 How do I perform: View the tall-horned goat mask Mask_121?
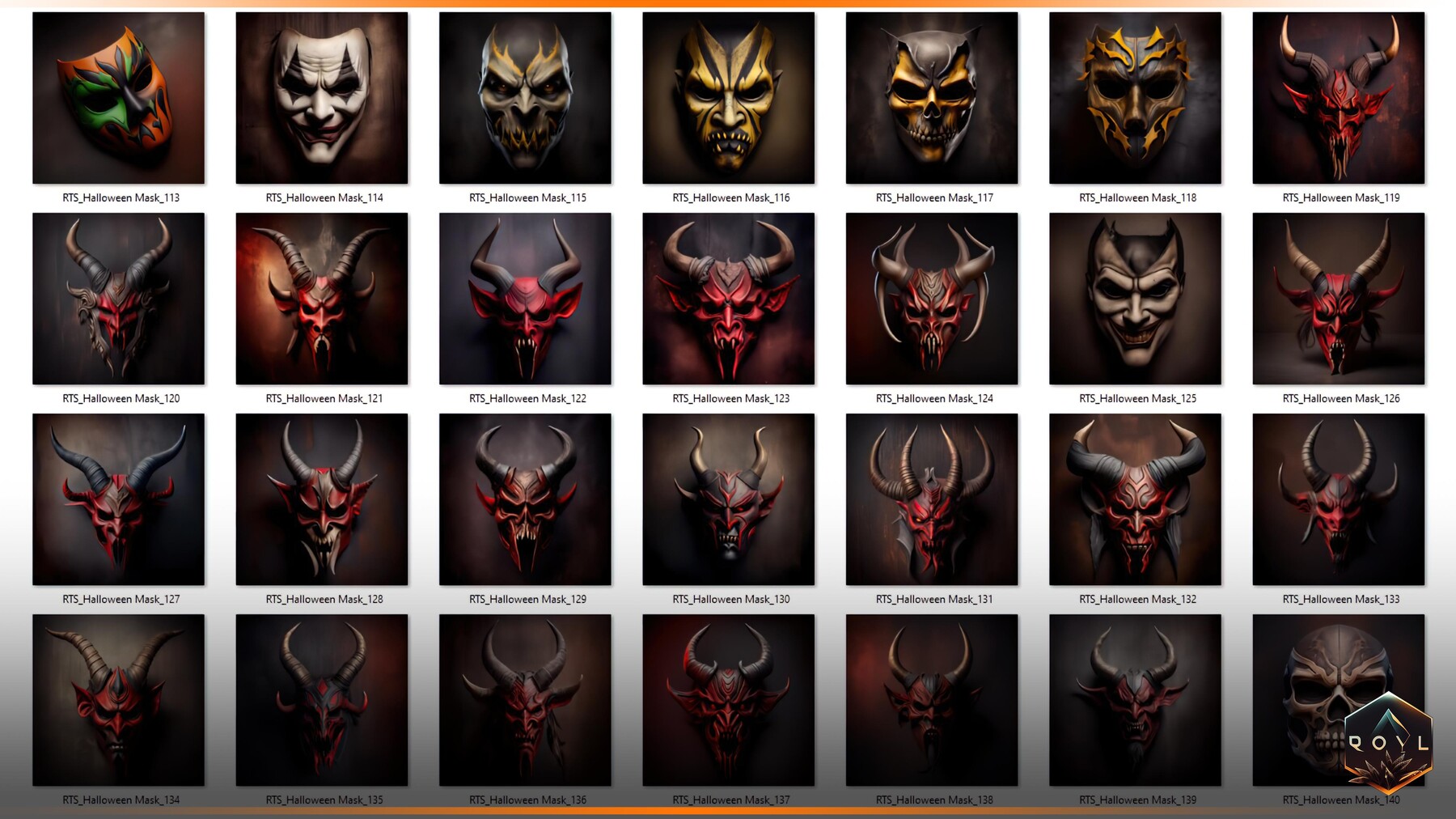(321, 299)
